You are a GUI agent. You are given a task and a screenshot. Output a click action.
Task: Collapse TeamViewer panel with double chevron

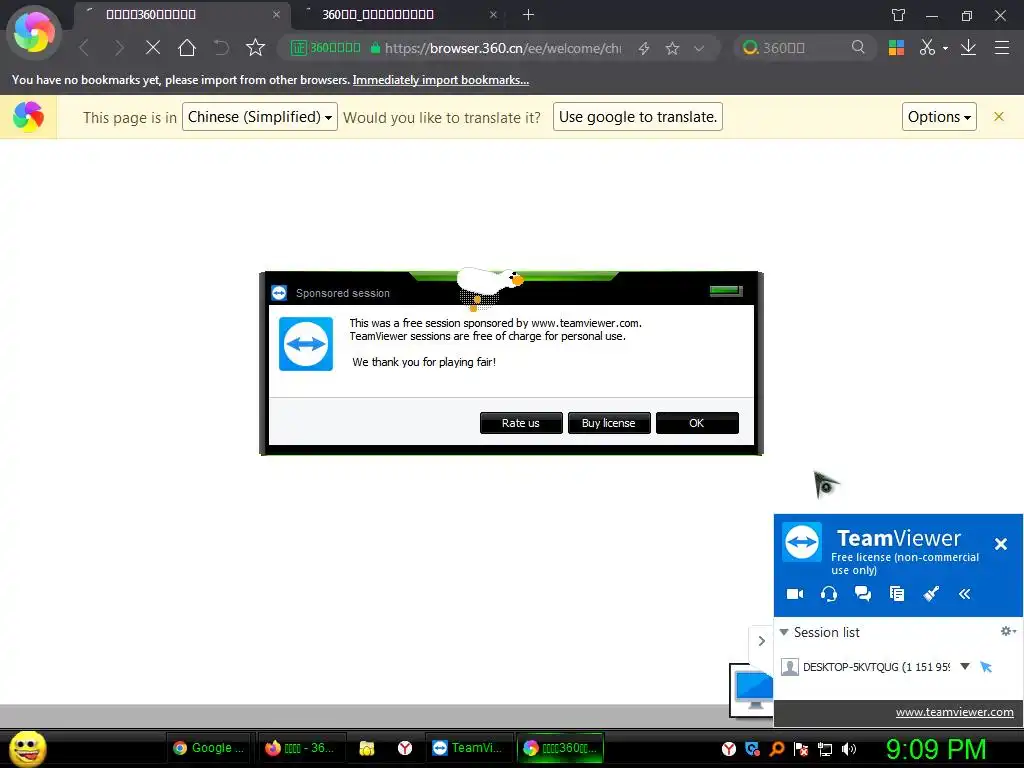965,594
